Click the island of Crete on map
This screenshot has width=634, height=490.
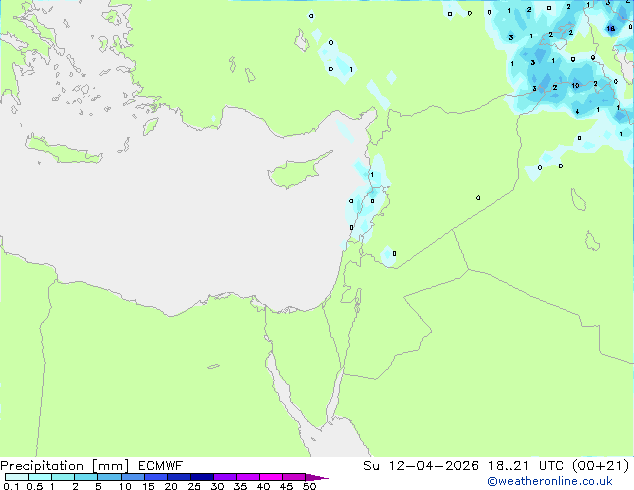(63, 150)
